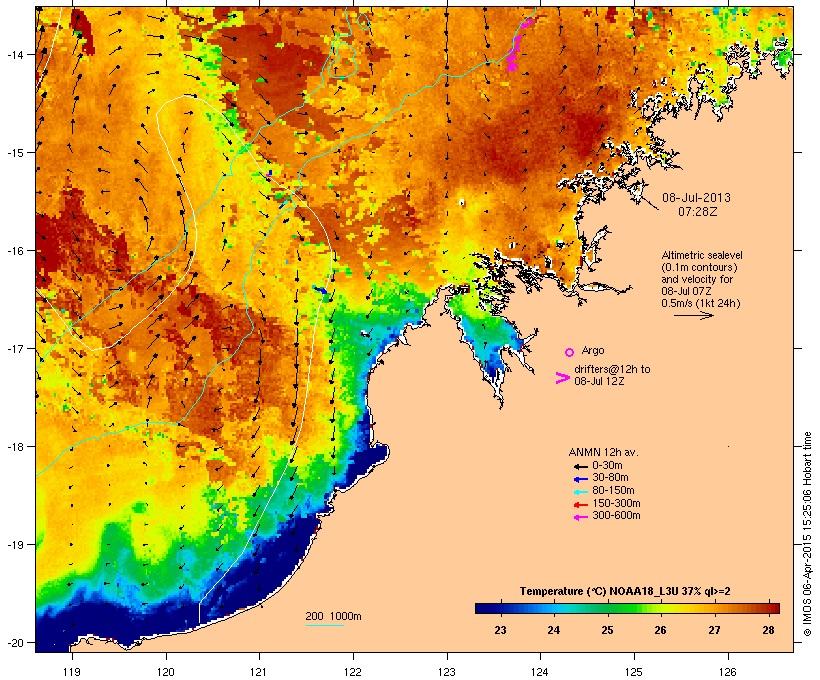Click longitude axis label 119

[x=72, y=672]
